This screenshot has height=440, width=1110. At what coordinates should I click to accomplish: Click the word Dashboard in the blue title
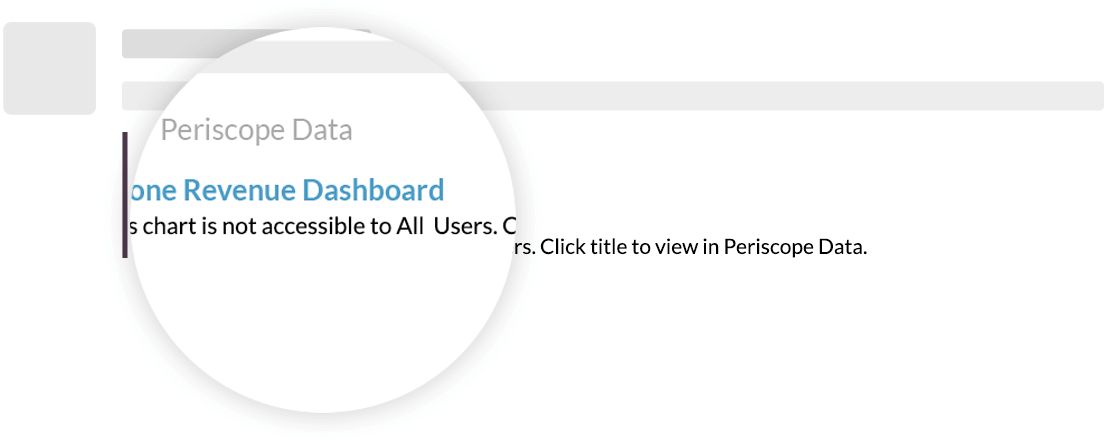point(373,190)
